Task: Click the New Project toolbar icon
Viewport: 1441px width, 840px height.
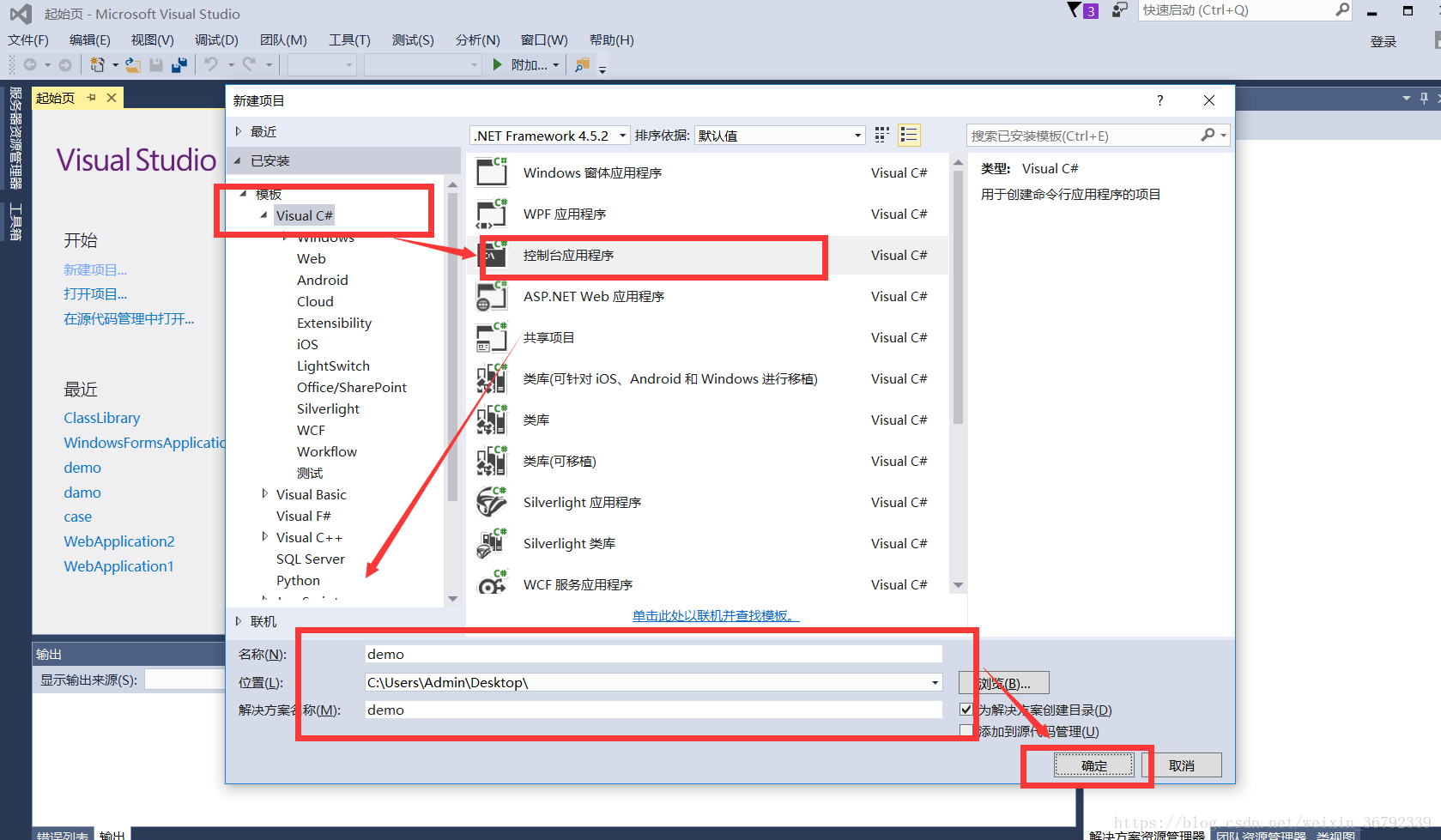Action: pos(98,64)
